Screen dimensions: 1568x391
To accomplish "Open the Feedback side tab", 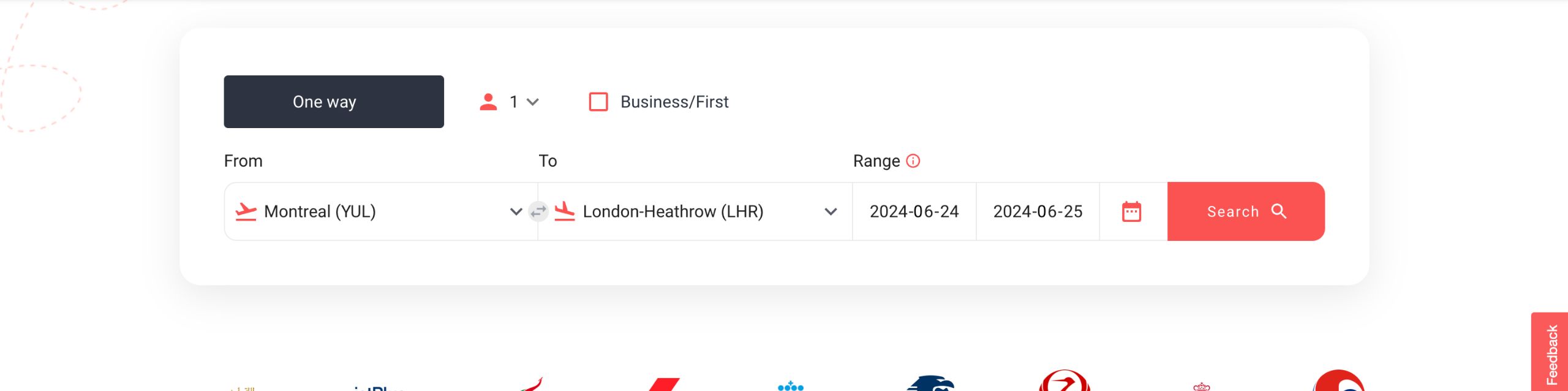I will pyautogui.click(x=1550, y=353).
